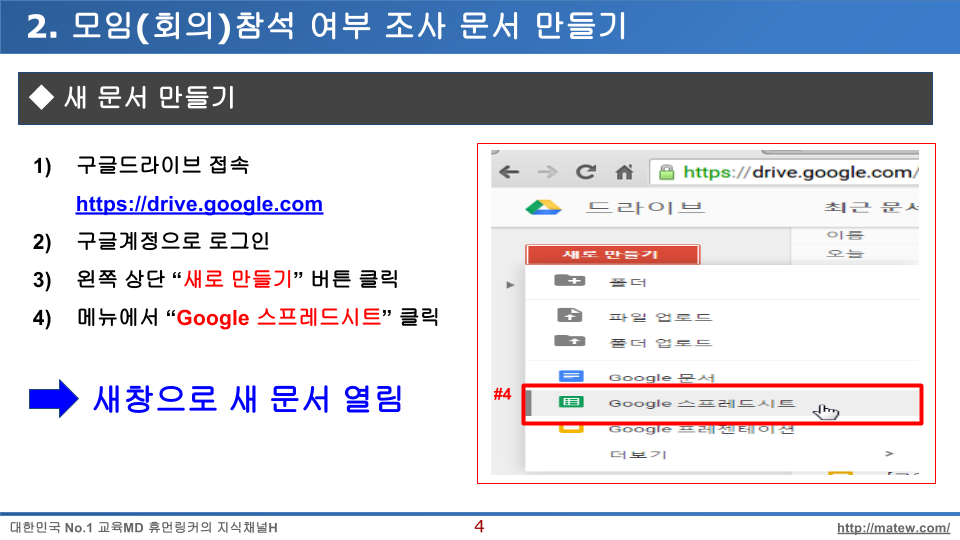Click step text 구글계정으로 로그인
960x540 pixels.
point(173,241)
